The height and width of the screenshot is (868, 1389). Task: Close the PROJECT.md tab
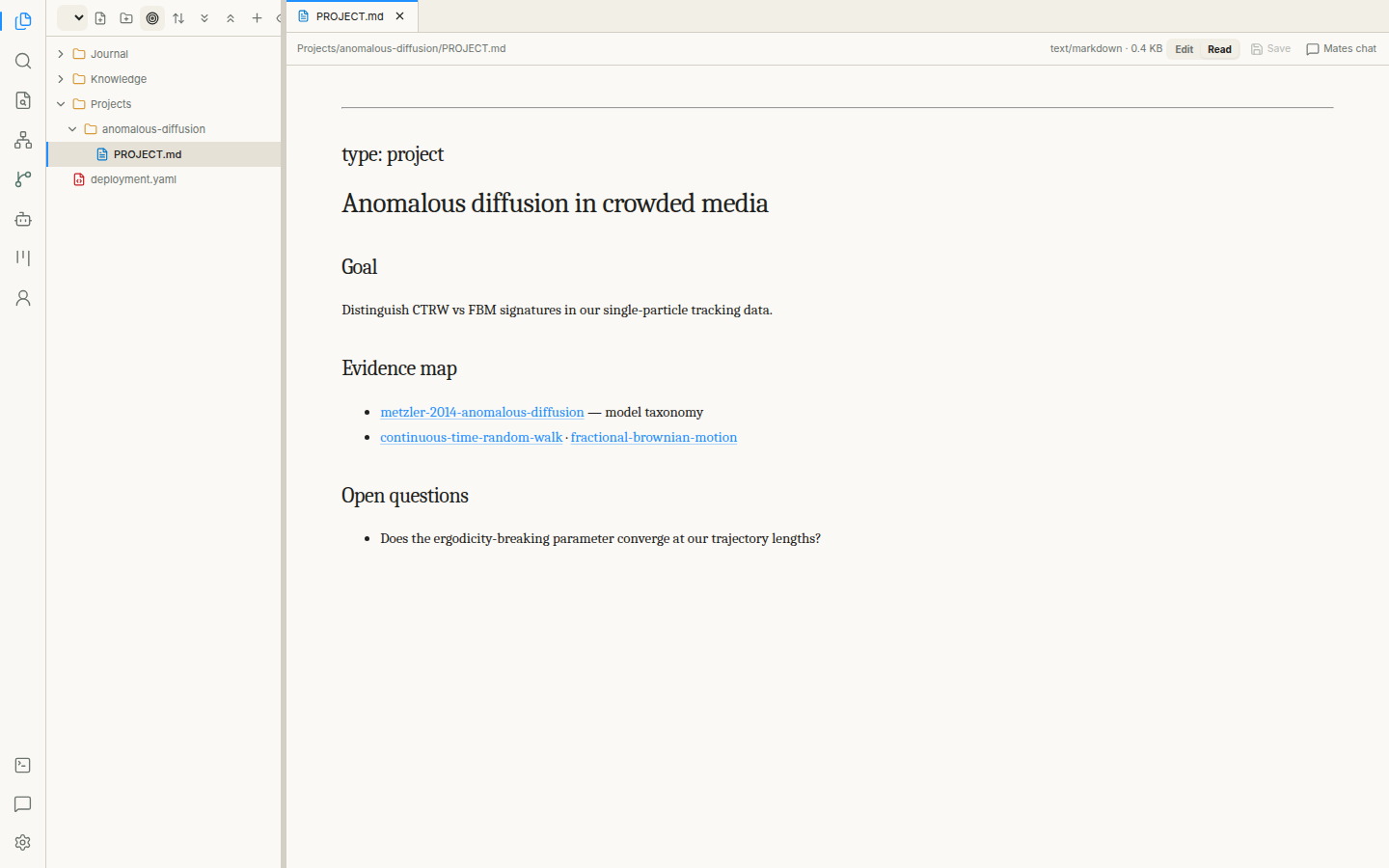400,16
